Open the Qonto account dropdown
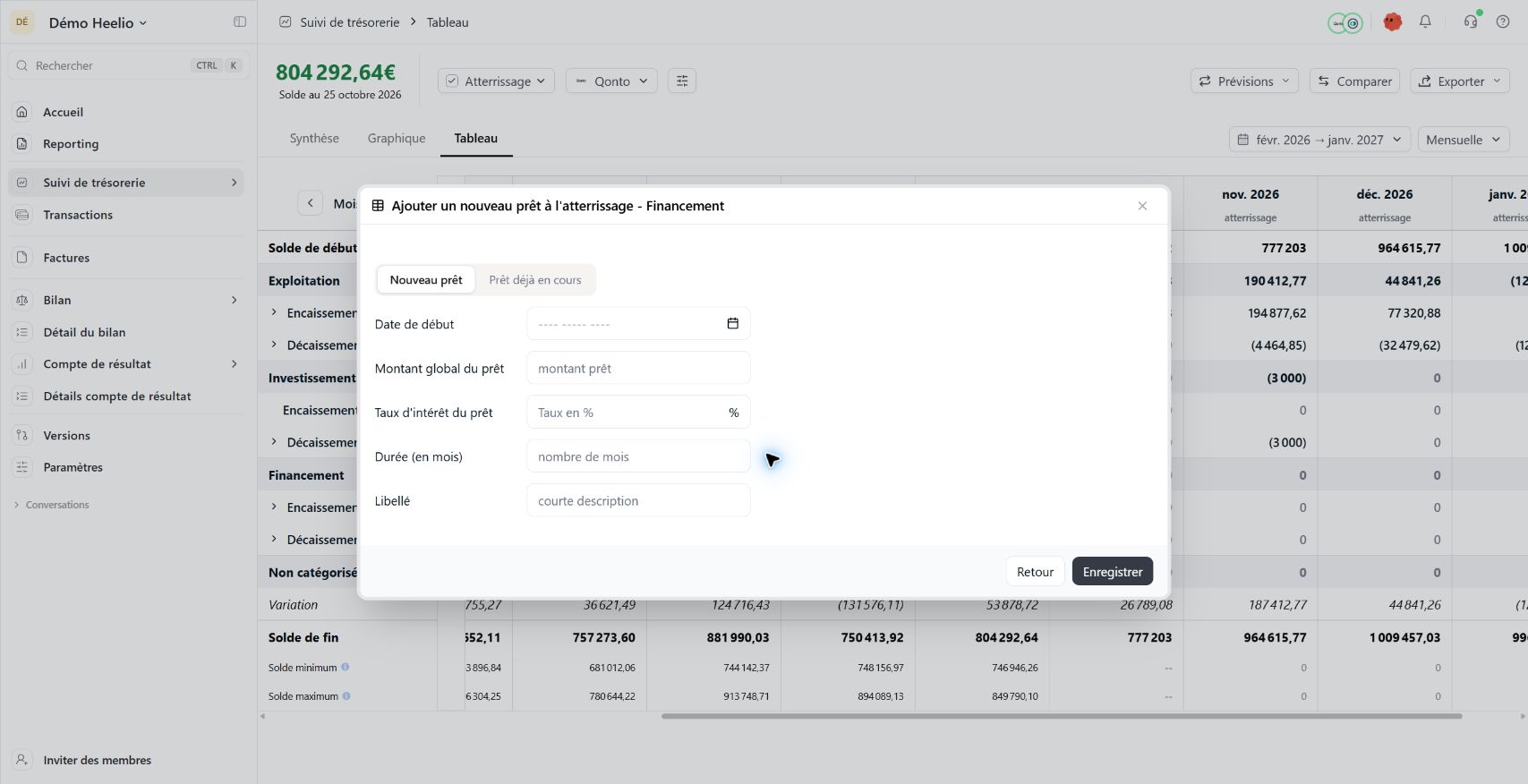The width and height of the screenshot is (1528, 784). tap(611, 81)
